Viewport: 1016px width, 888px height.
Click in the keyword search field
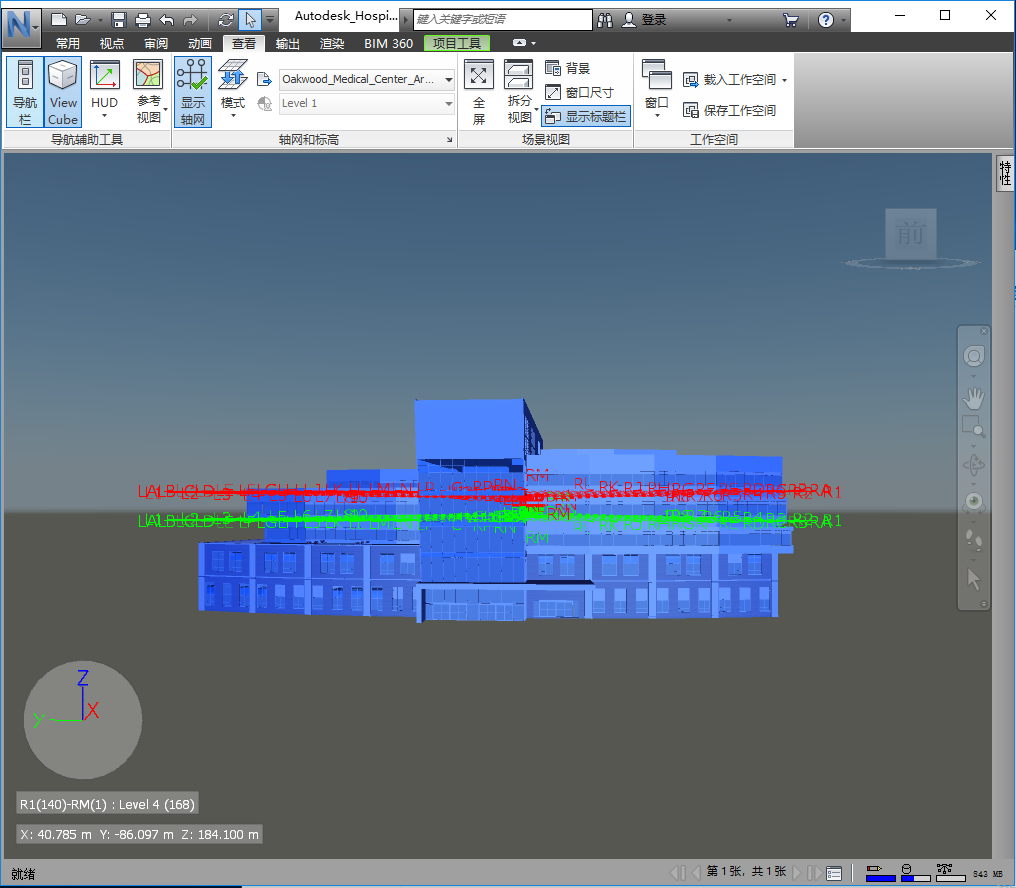(503, 19)
